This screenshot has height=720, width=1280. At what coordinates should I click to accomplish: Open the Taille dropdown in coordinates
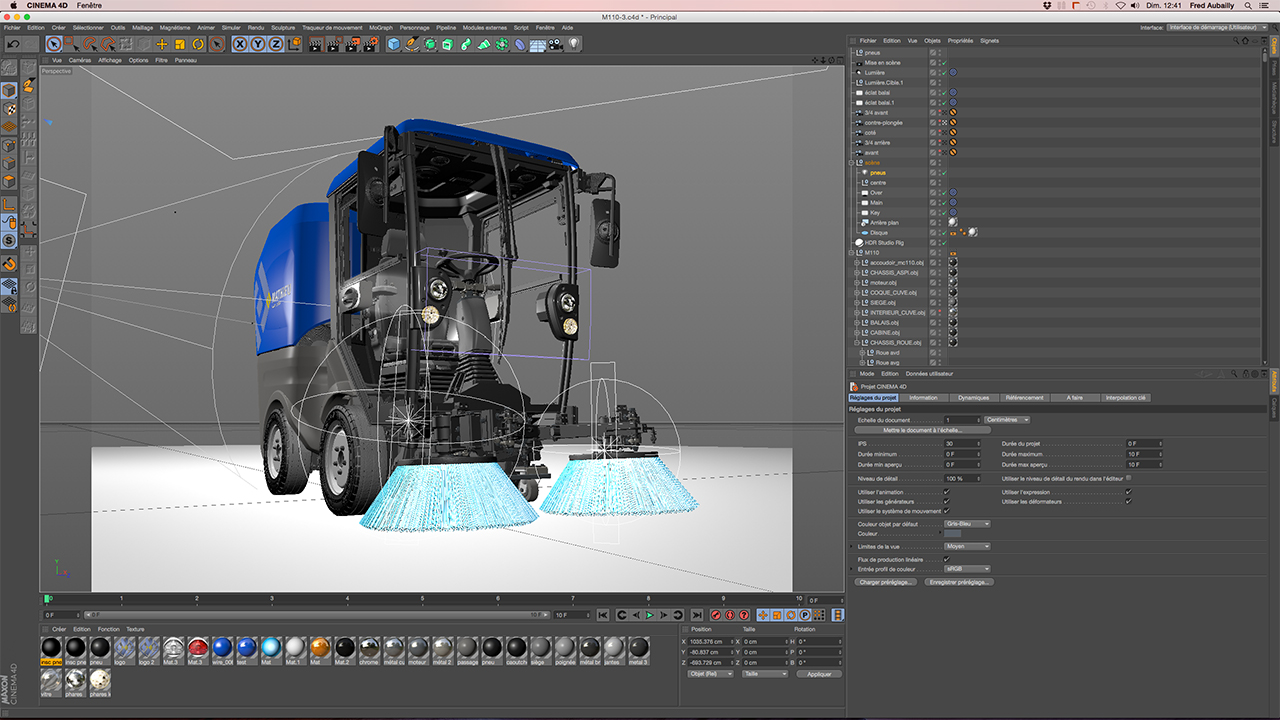[x=765, y=674]
